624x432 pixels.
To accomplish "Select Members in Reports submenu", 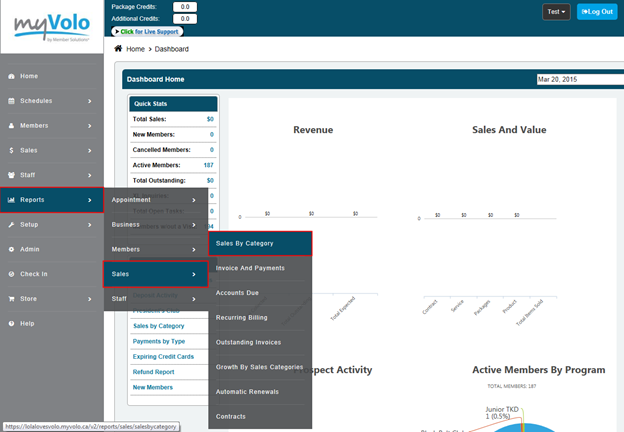I will (x=156, y=249).
